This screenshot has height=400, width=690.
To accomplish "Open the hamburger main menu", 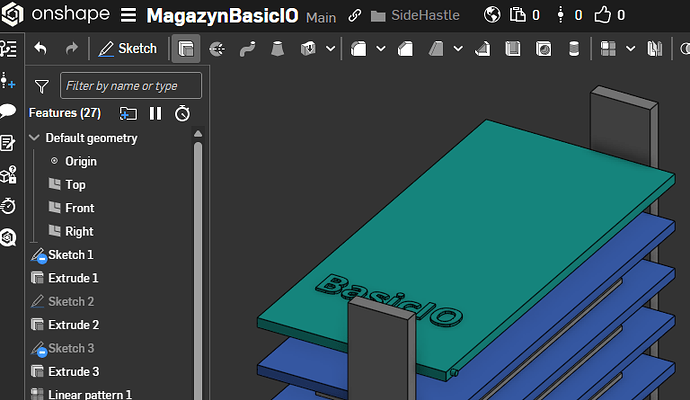I will click(128, 16).
